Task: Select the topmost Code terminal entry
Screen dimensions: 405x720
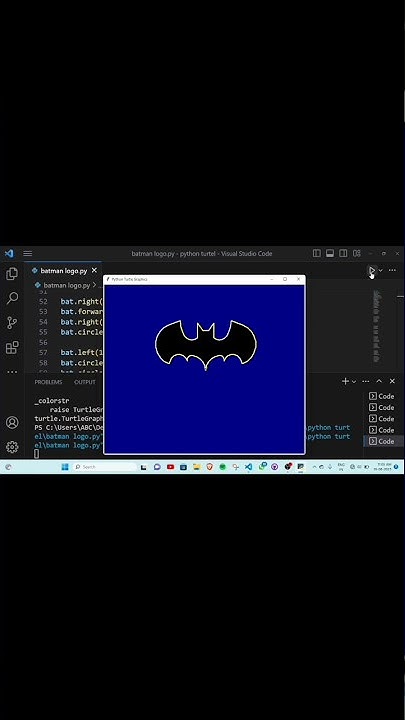Action: pyautogui.click(x=382, y=396)
